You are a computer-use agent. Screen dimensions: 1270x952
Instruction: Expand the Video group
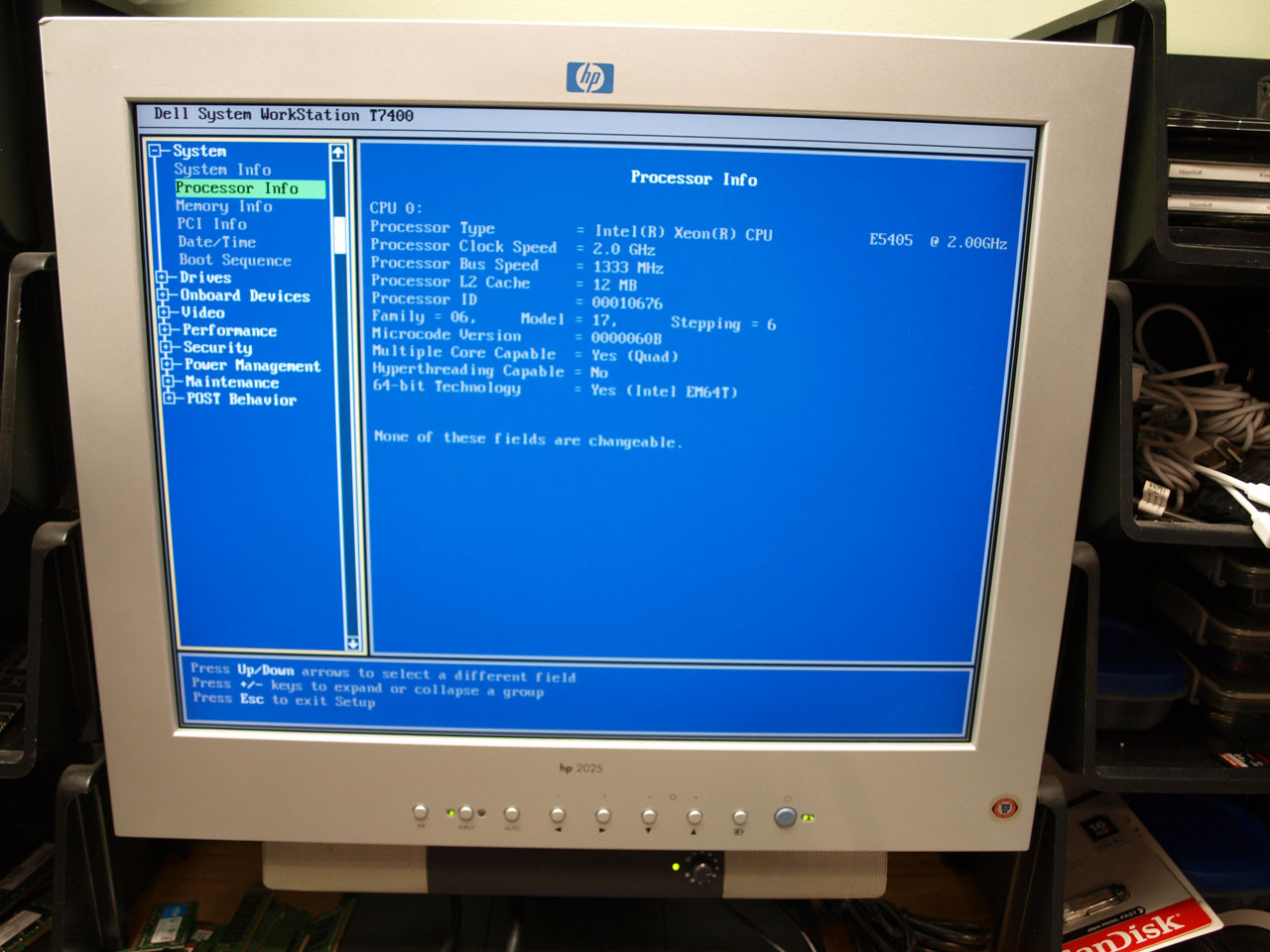(164, 312)
